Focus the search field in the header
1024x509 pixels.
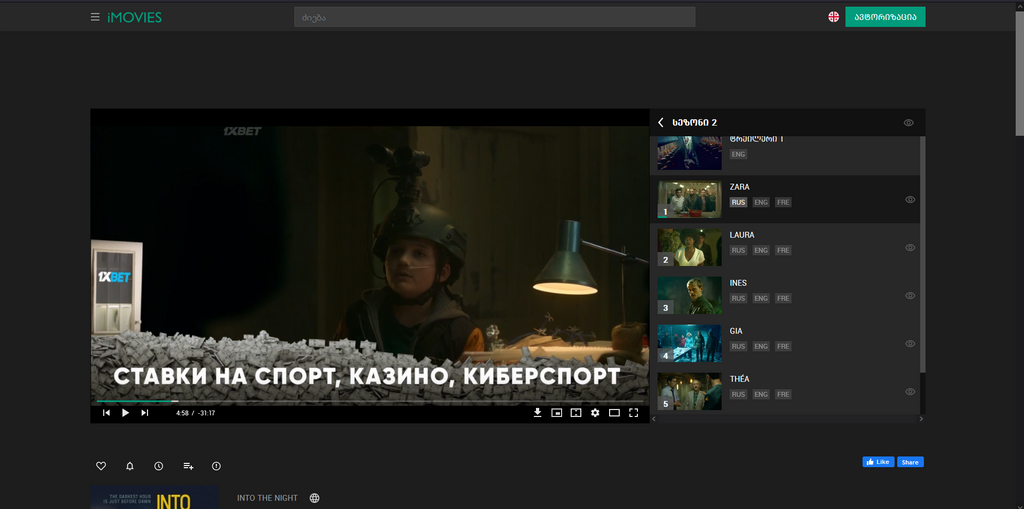[494, 17]
